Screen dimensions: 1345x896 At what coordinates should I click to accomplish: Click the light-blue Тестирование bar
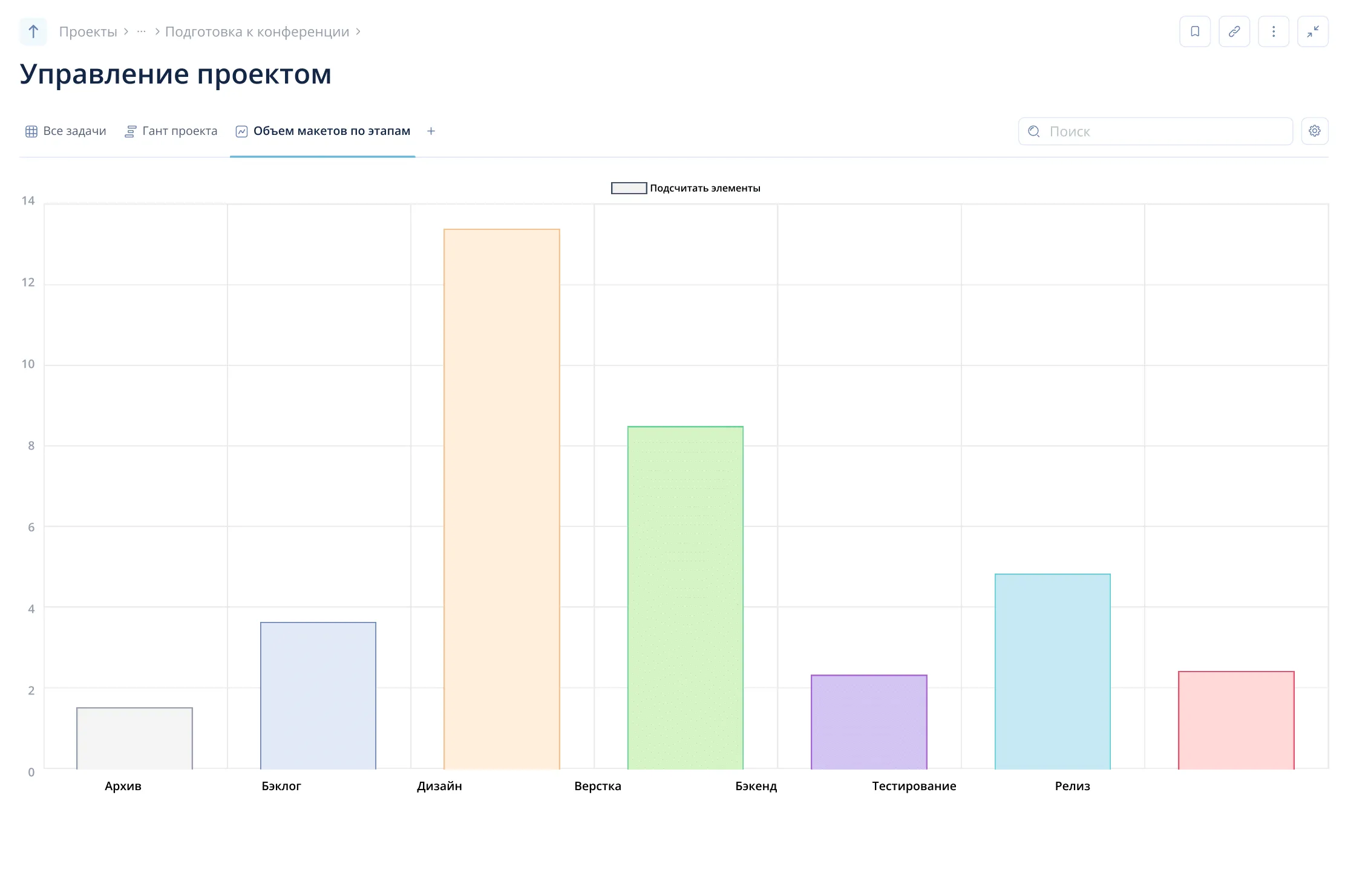[1053, 672]
